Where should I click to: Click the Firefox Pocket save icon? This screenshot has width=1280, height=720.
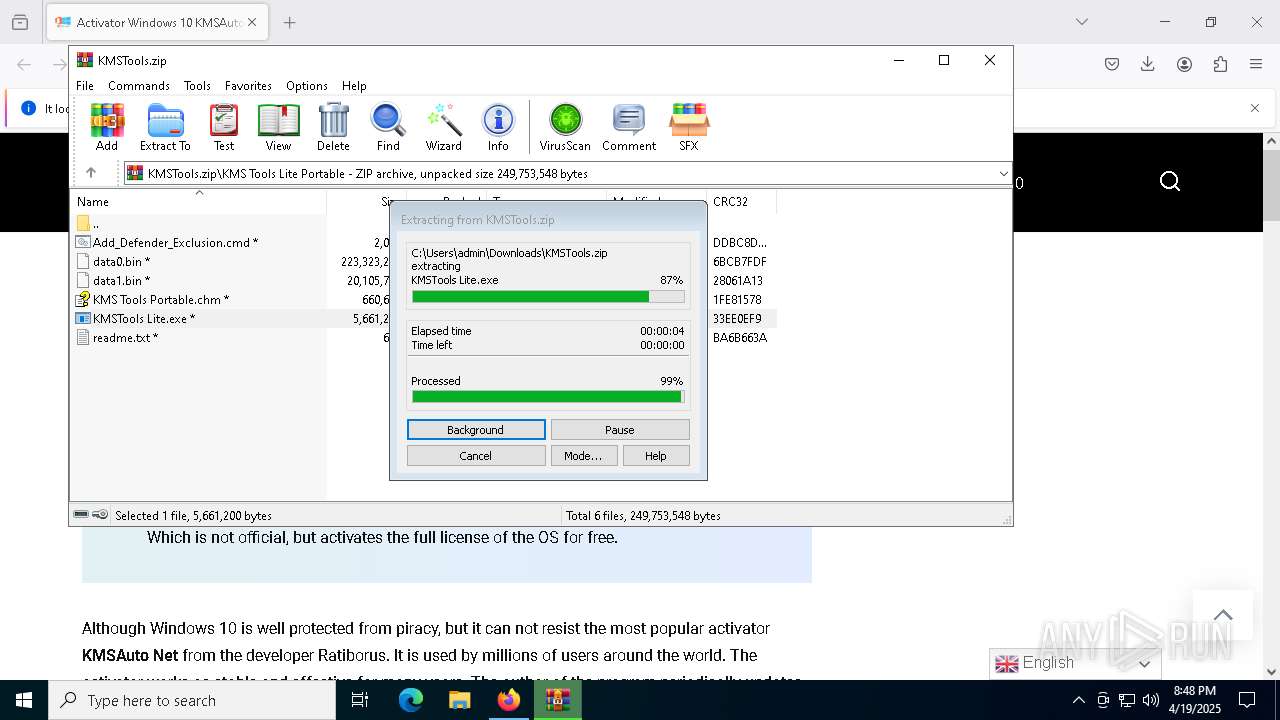click(x=1112, y=64)
